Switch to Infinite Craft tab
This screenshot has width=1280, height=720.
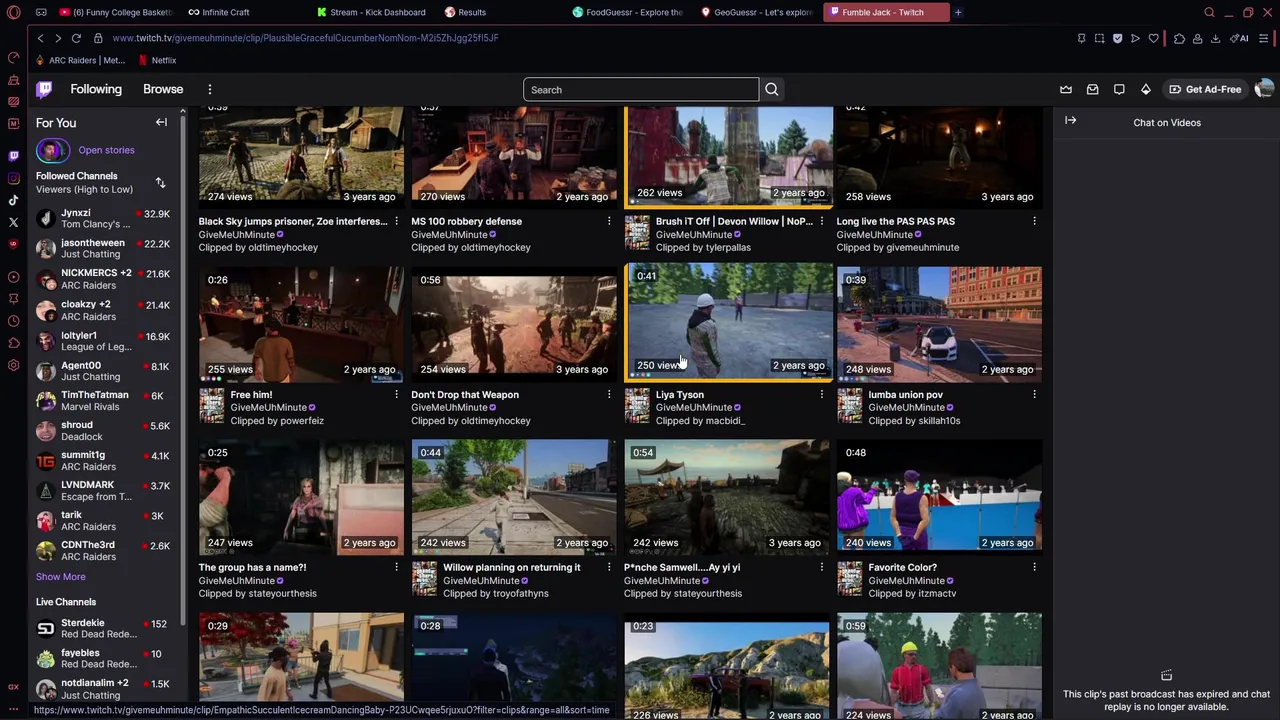pyautogui.click(x=243, y=12)
